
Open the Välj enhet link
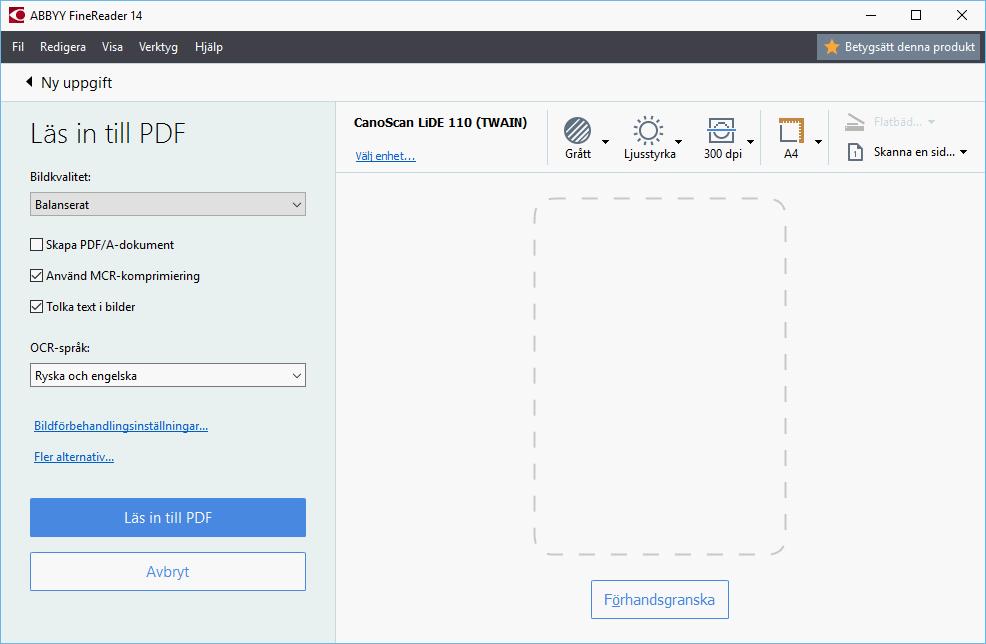(385, 156)
